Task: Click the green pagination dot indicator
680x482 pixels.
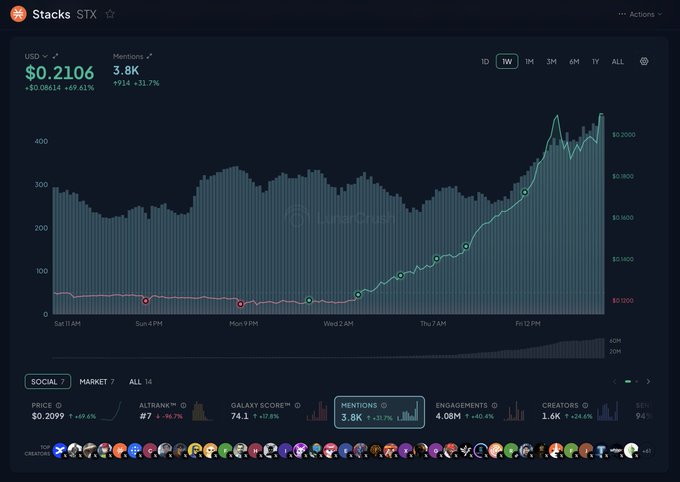Action: [x=628, y=381]
